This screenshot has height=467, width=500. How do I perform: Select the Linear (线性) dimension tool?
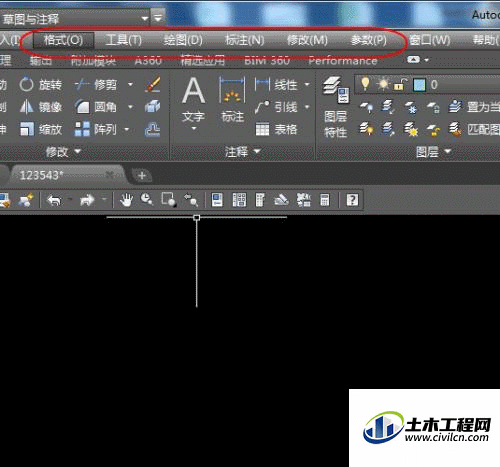pyautogui.click(x=276, y=85)
